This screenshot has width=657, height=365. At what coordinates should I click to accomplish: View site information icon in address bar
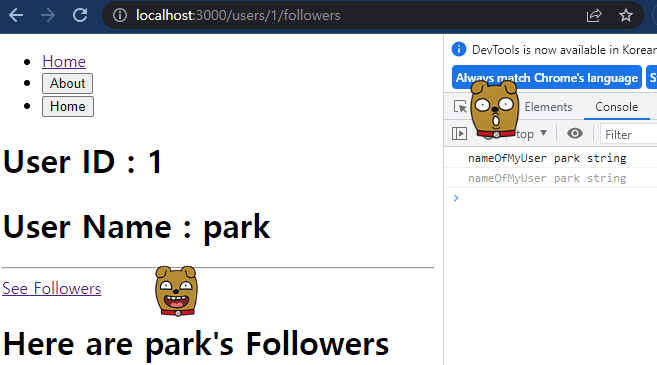[x=120, y=16]
